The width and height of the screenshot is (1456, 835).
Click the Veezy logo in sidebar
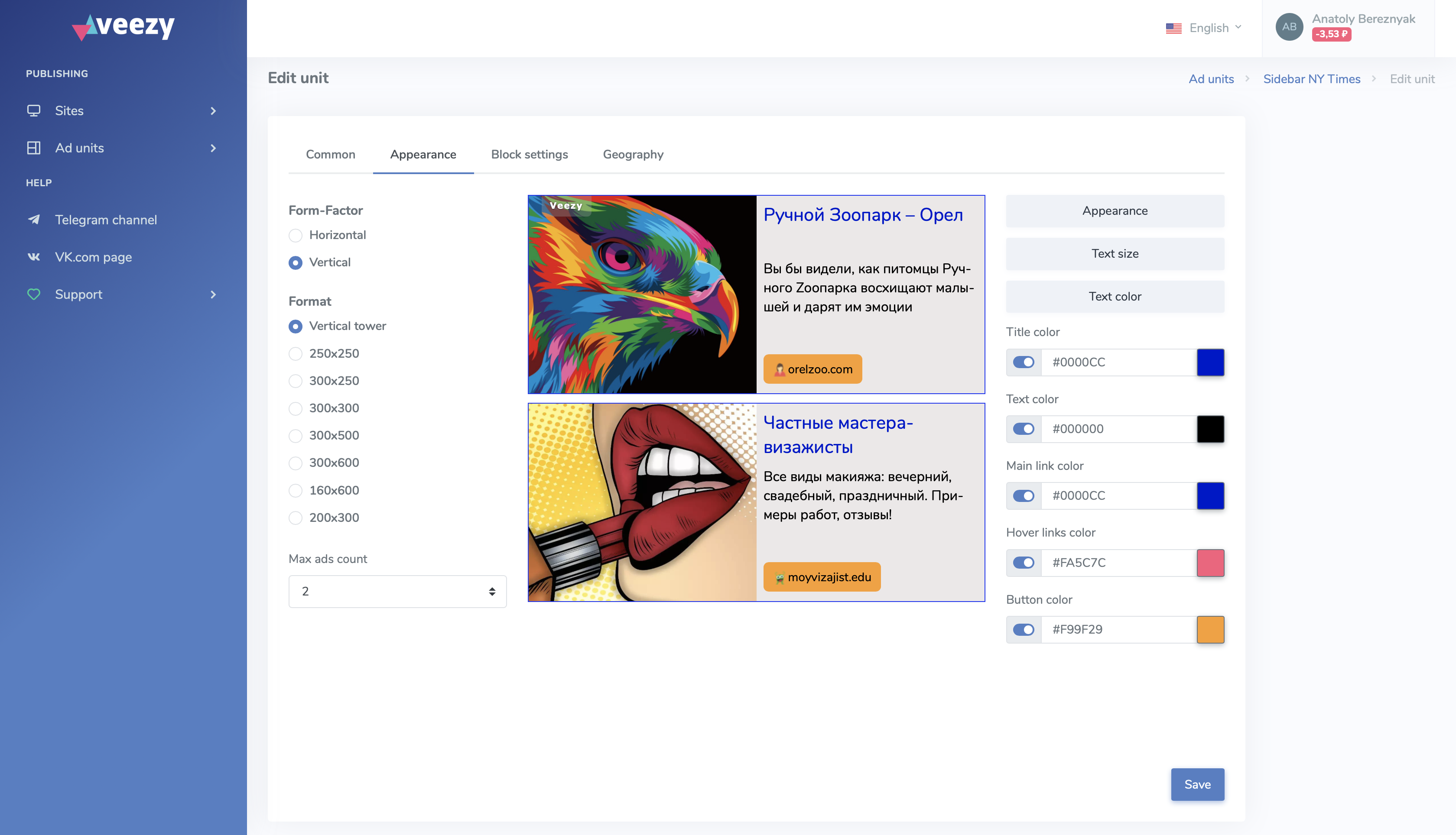(123, 26)
